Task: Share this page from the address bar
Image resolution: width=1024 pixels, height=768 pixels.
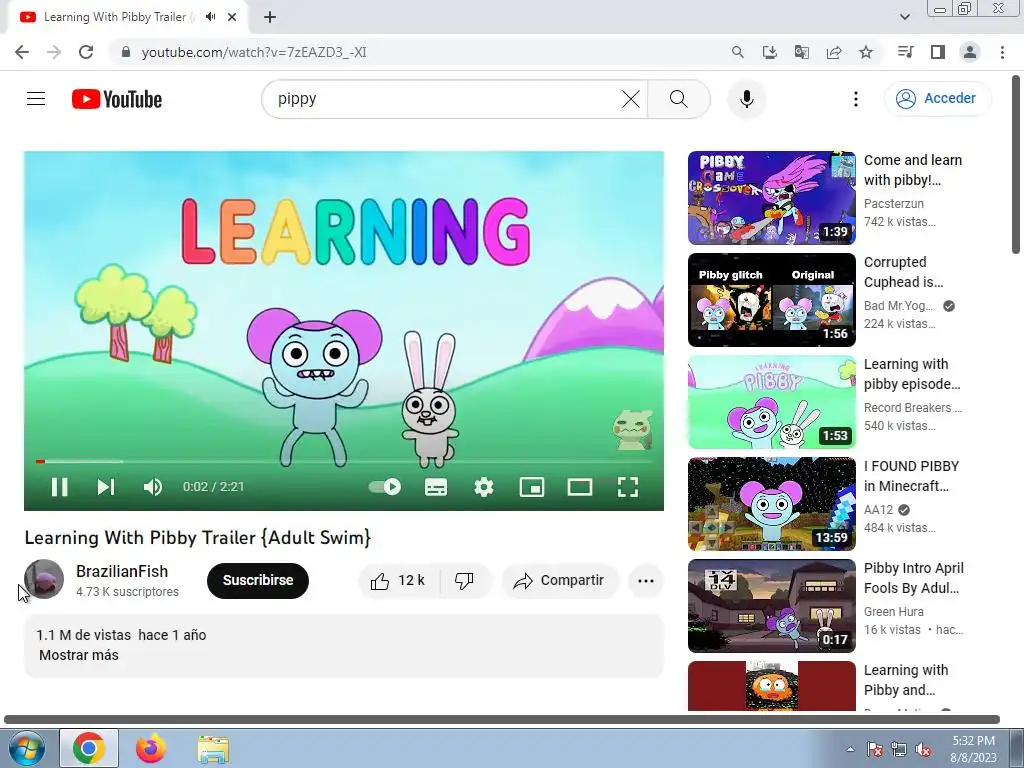Action: (834, 52)
